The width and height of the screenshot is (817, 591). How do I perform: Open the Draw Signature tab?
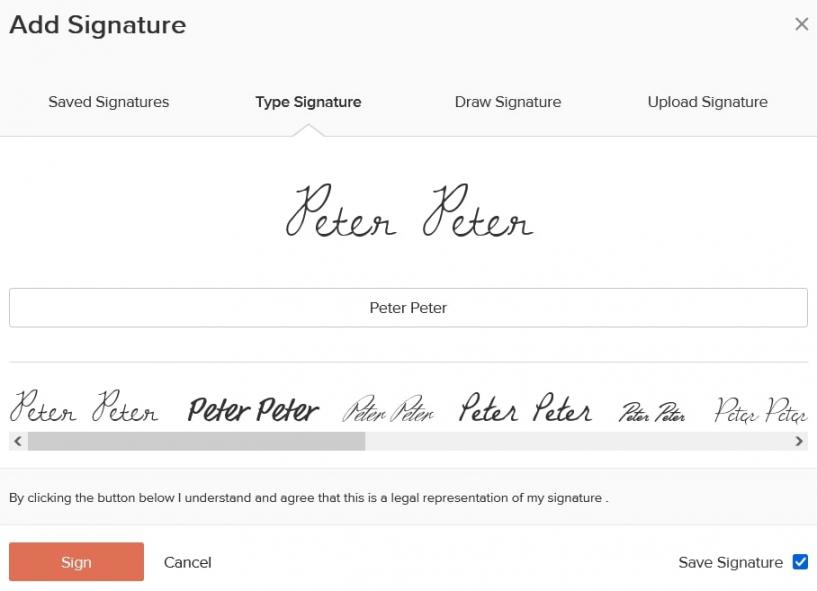[508, 102]
